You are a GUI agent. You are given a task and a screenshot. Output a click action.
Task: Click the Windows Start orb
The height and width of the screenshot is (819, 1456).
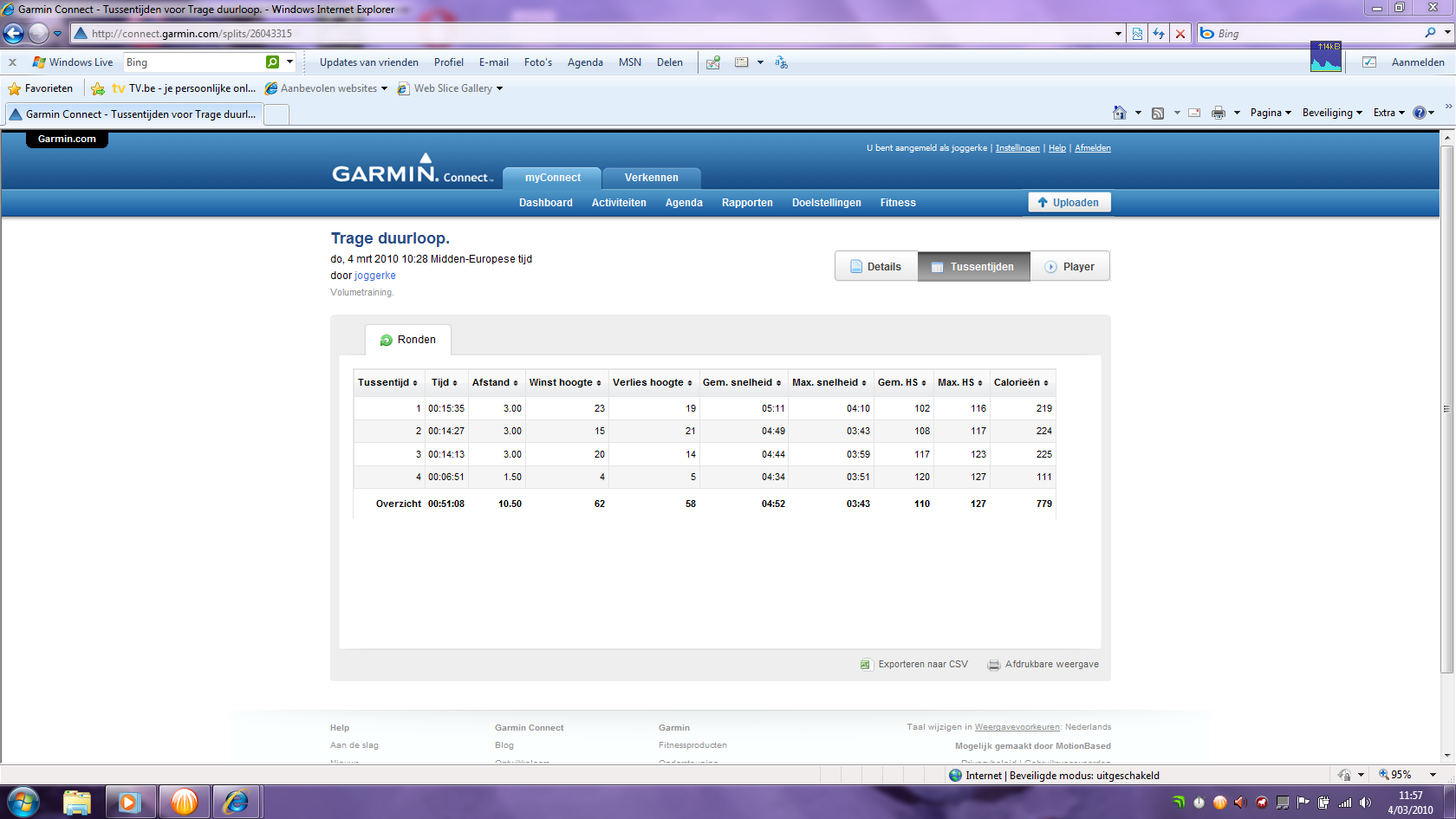click(22, 803)
